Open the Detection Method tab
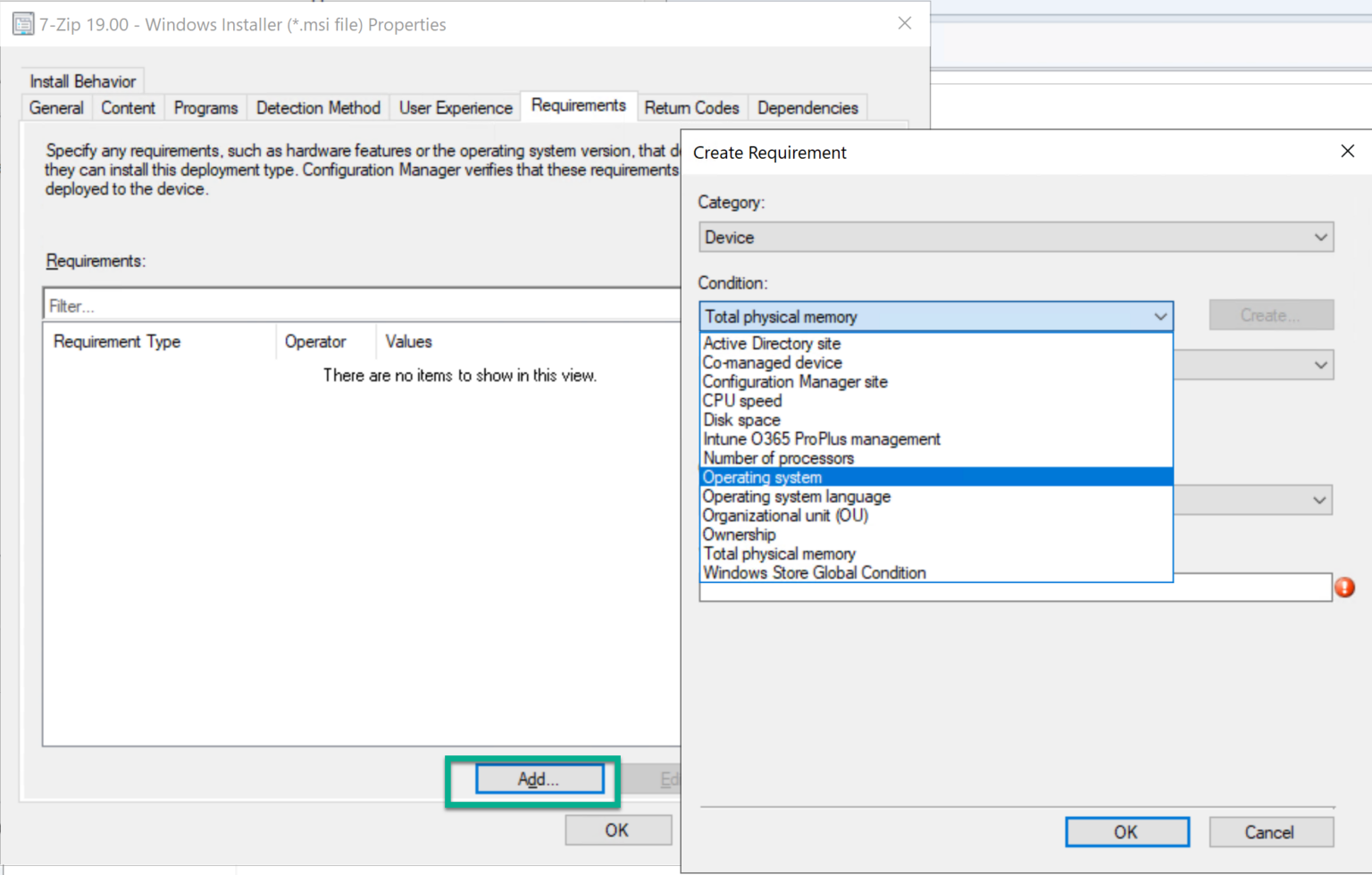This screenshot has height=875, width=1372. [318, 107]
